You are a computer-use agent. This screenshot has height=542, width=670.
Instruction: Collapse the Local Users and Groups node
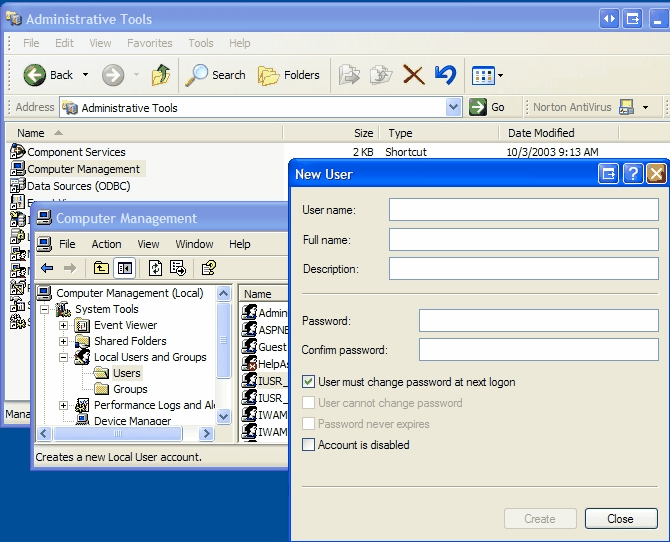tap(64, 357)
